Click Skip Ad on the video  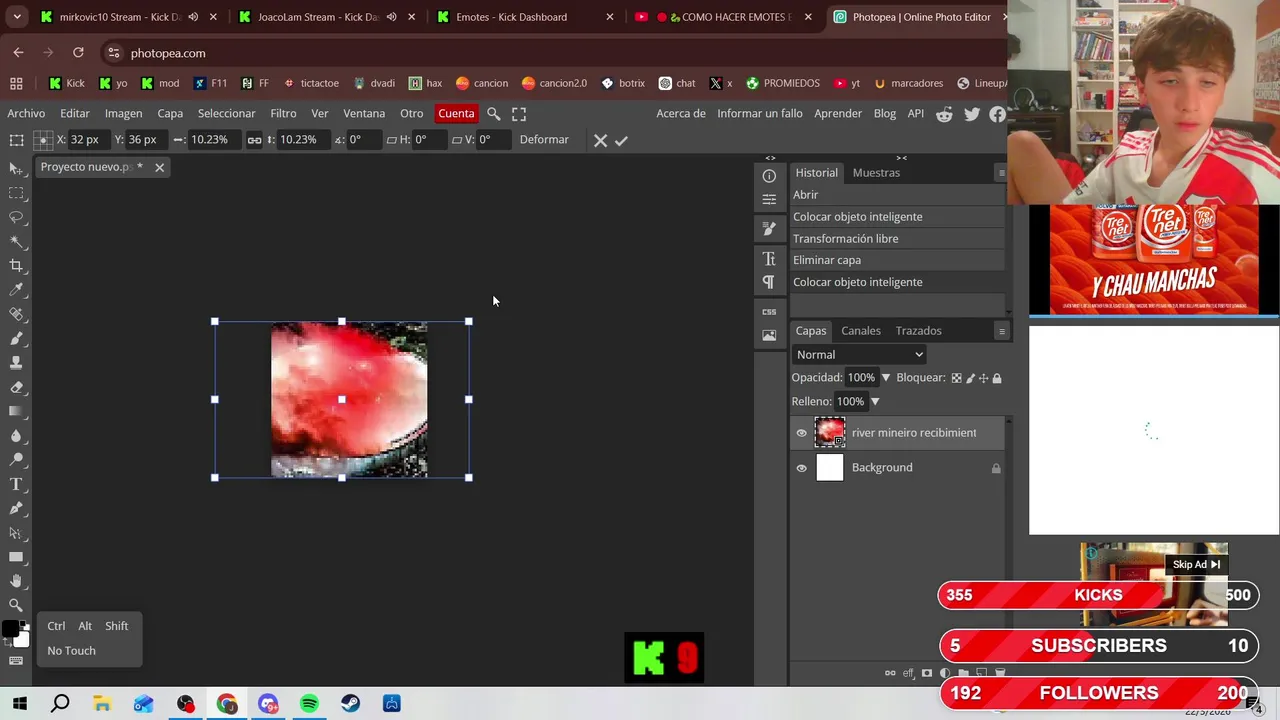[x=1197, y=565]
